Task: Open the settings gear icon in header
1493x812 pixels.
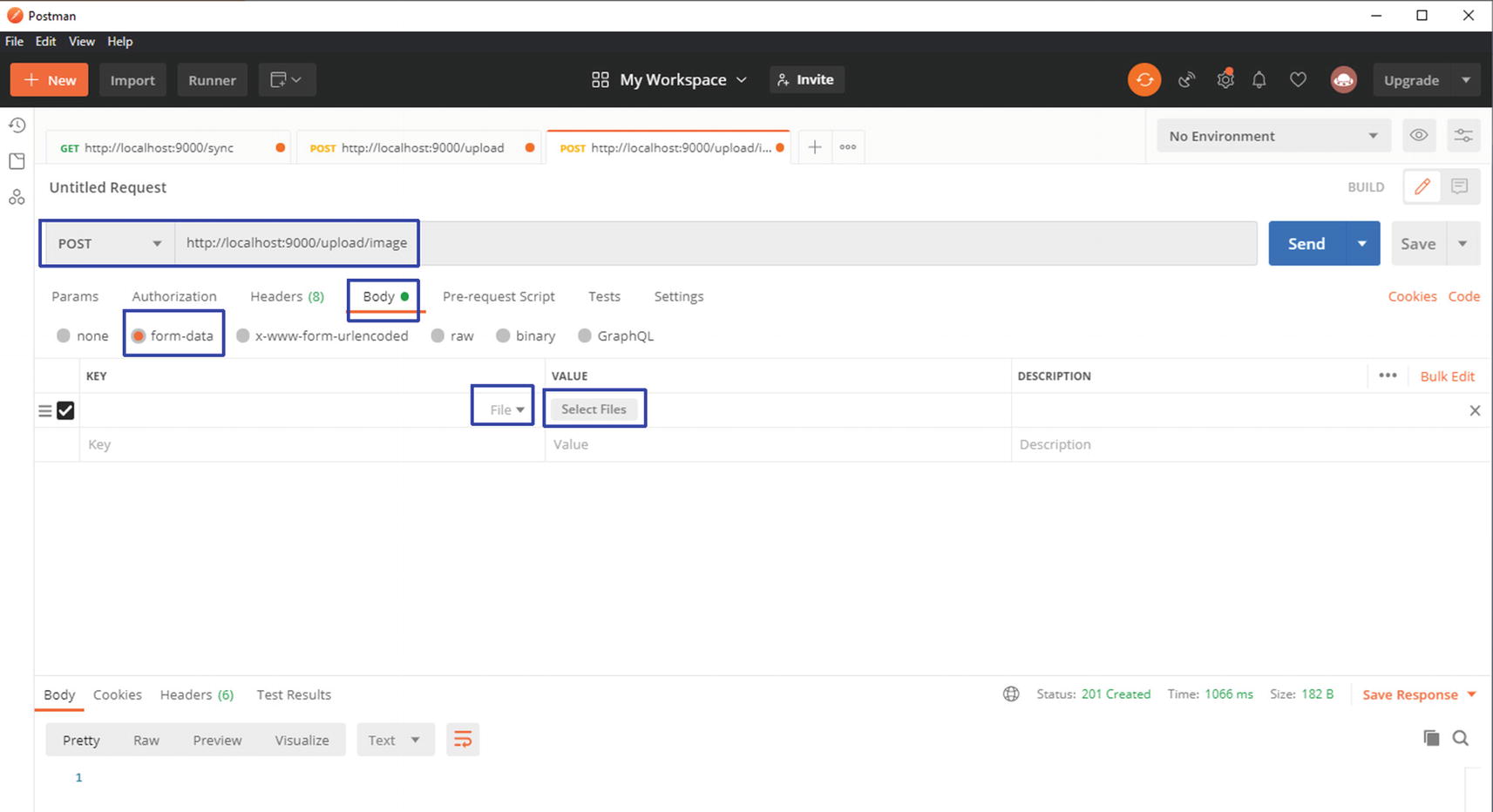Action: pyautogui.click(x=1225, y=80)
